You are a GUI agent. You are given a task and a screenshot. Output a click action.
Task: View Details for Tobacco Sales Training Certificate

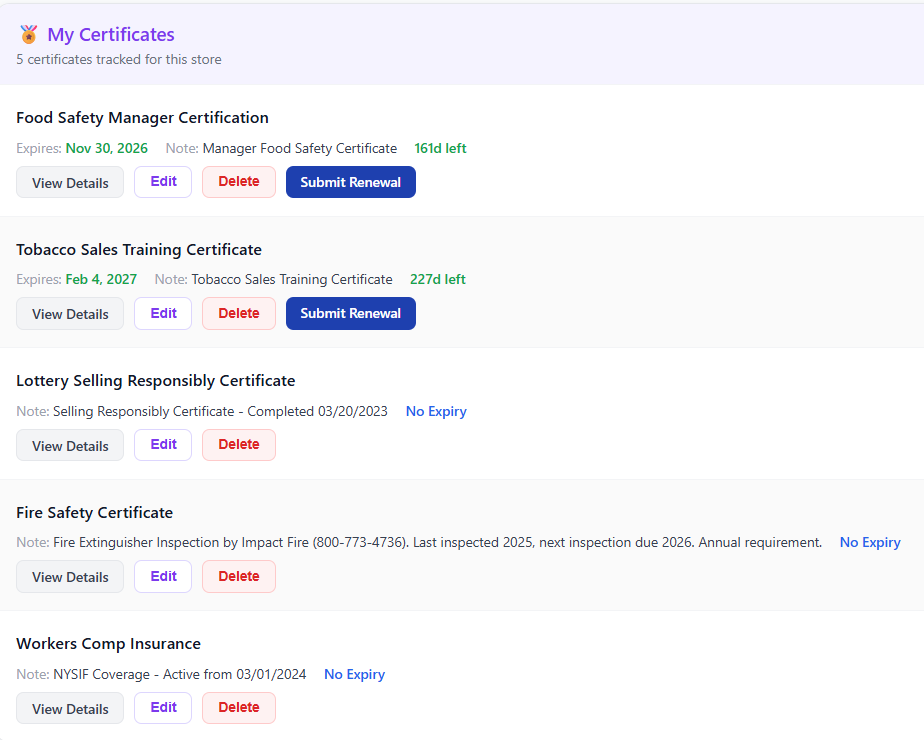[70, 314]
